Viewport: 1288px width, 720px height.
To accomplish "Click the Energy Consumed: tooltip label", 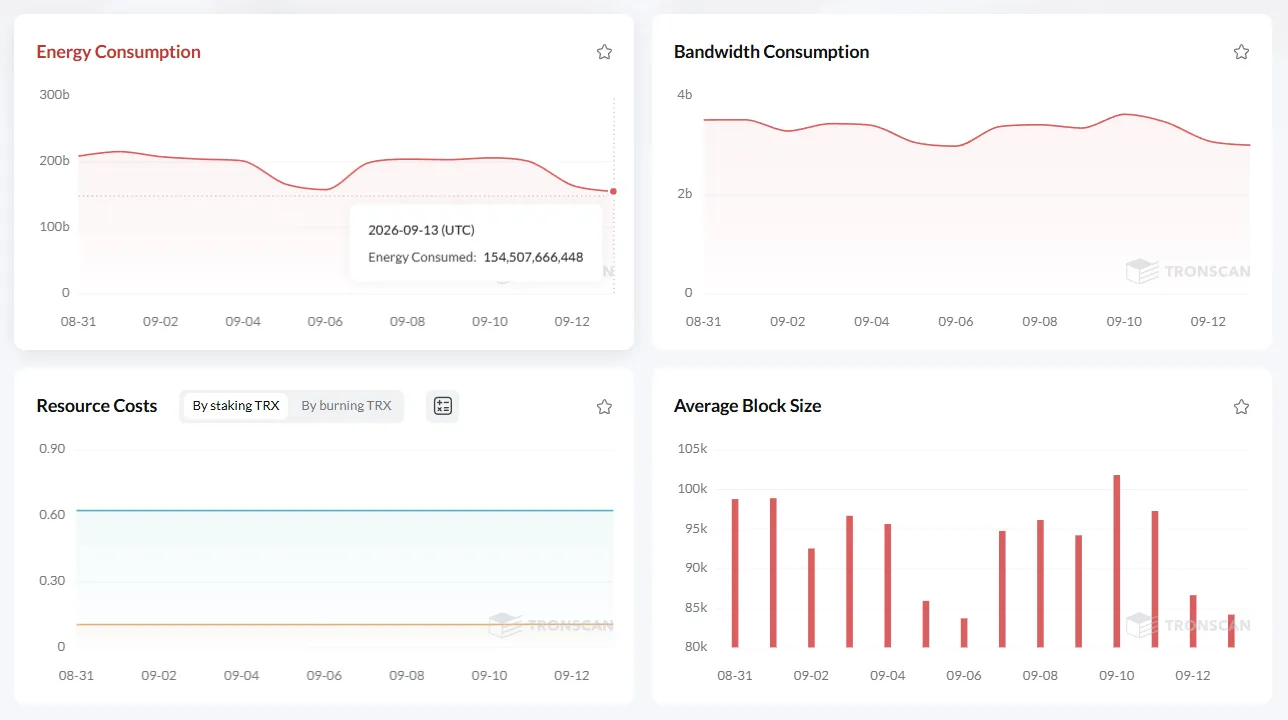I will pyautogui.click(x=422, y=257).
